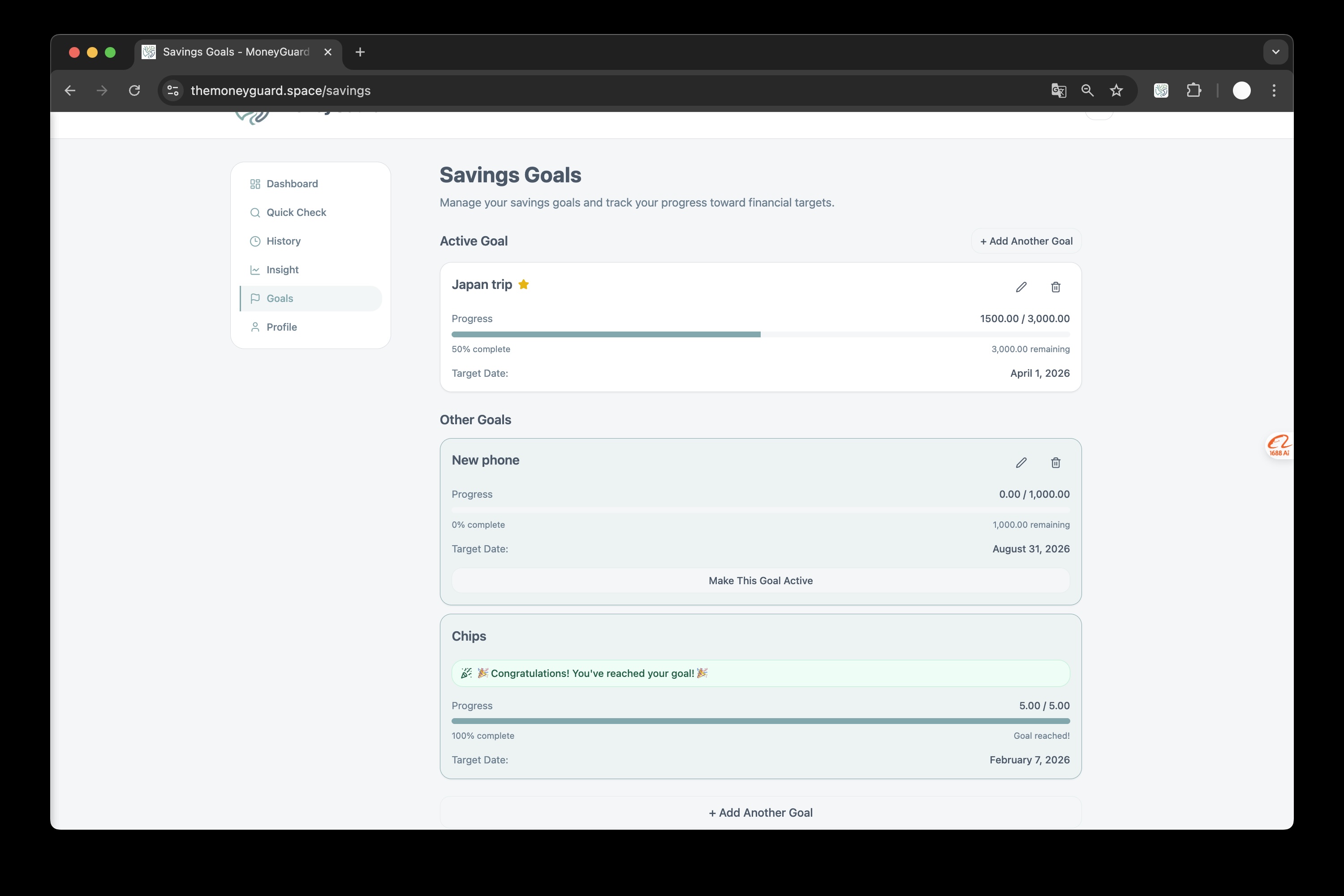Open the Chrome three-dot menu
This screenshot has width=1344, height=896.
(1274, 90)
